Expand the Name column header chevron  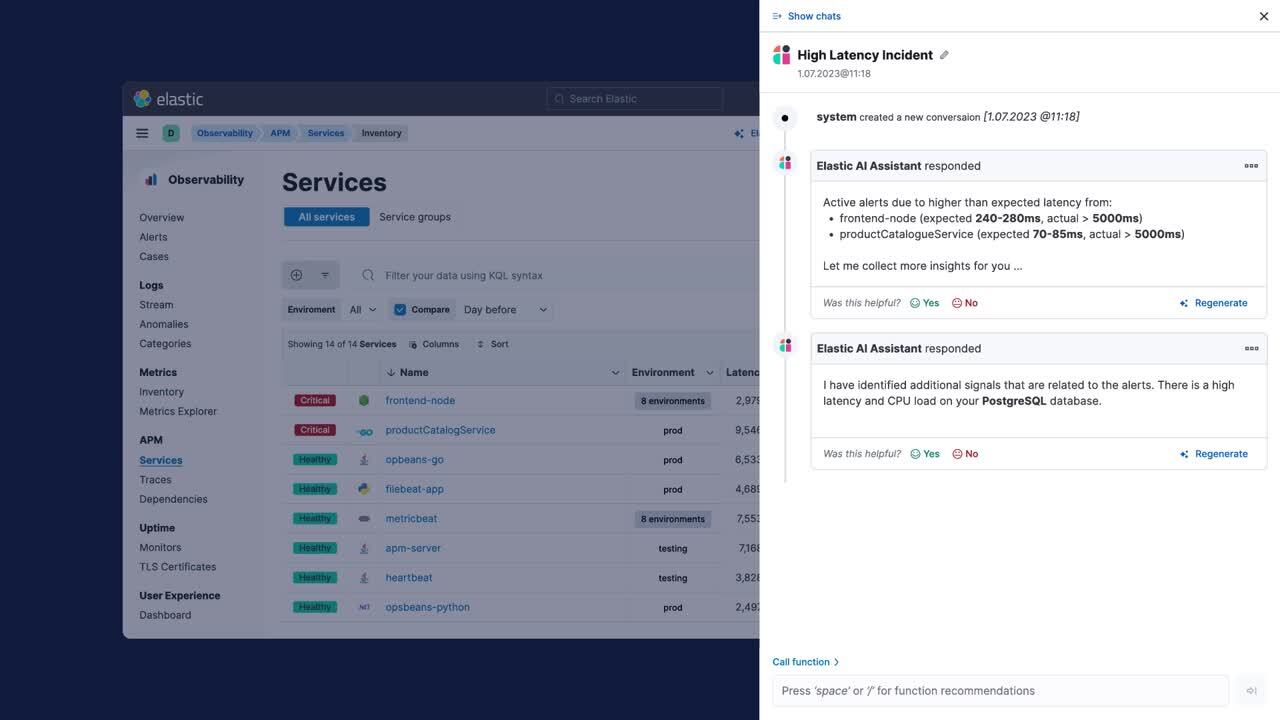tap(615, 373)
